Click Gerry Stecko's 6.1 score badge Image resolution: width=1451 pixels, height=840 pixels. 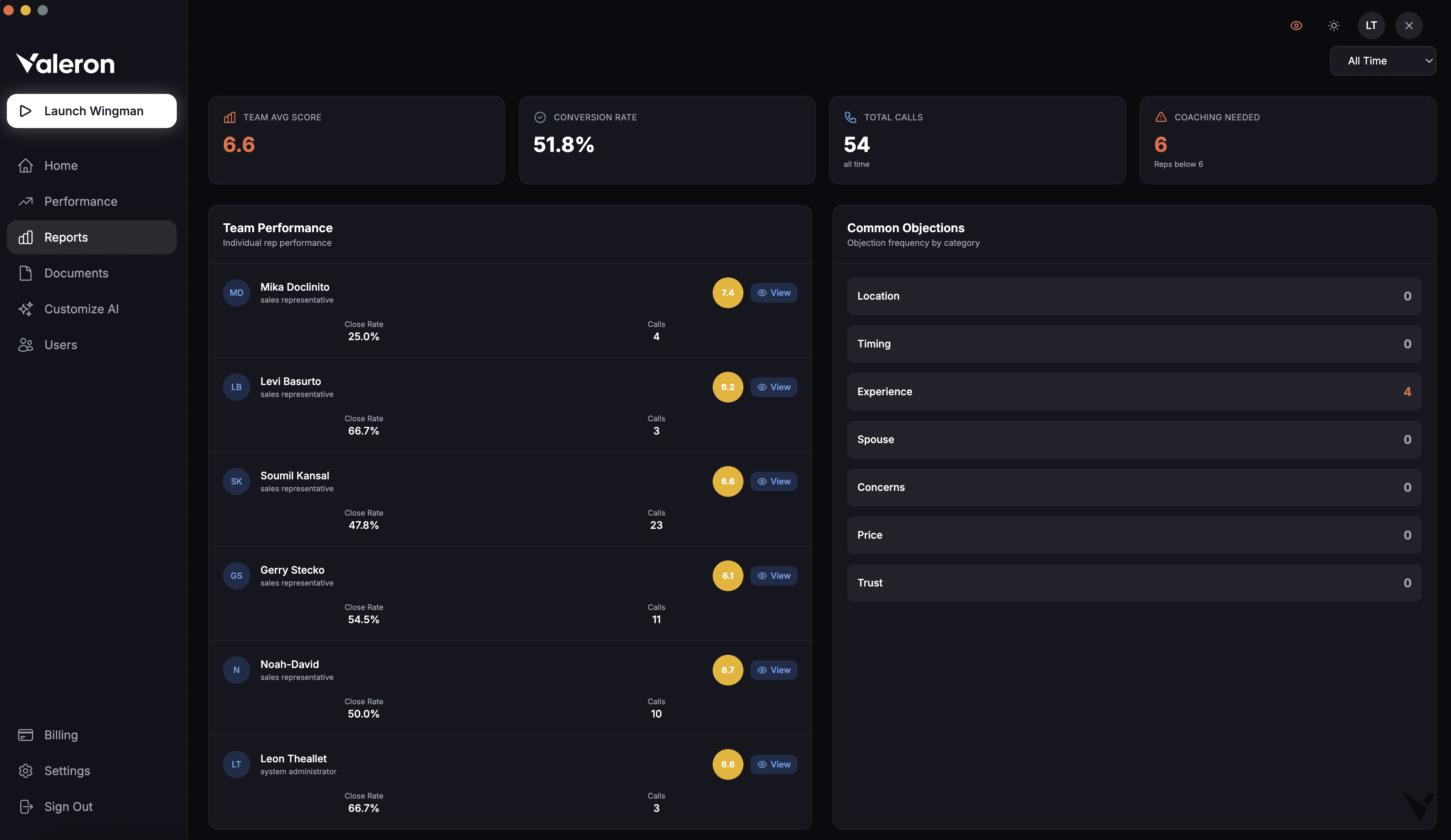tap(727, 576)
